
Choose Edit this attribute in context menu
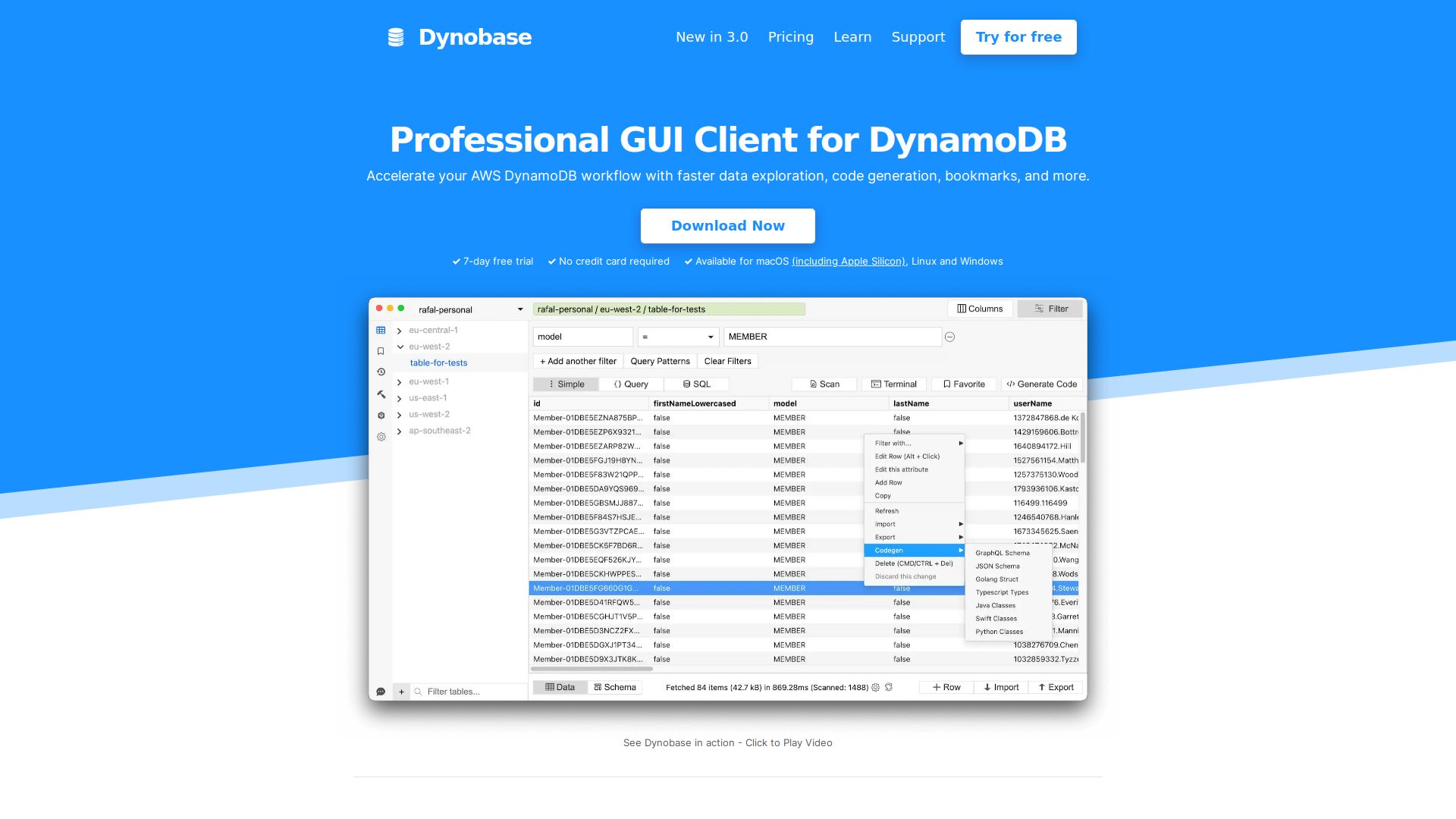click(915, 469)
